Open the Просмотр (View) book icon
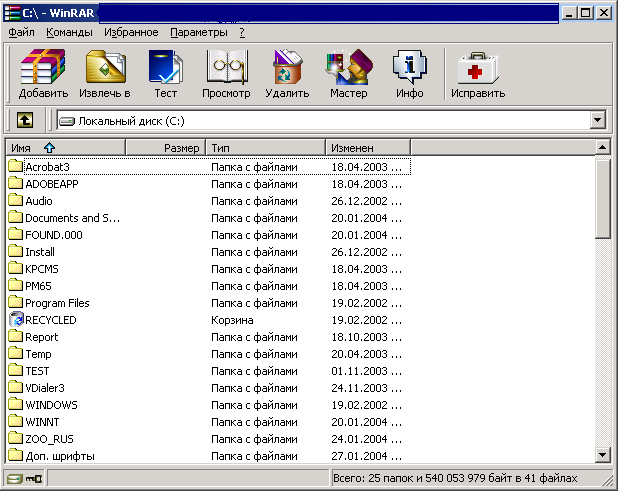 click(227, 67)
